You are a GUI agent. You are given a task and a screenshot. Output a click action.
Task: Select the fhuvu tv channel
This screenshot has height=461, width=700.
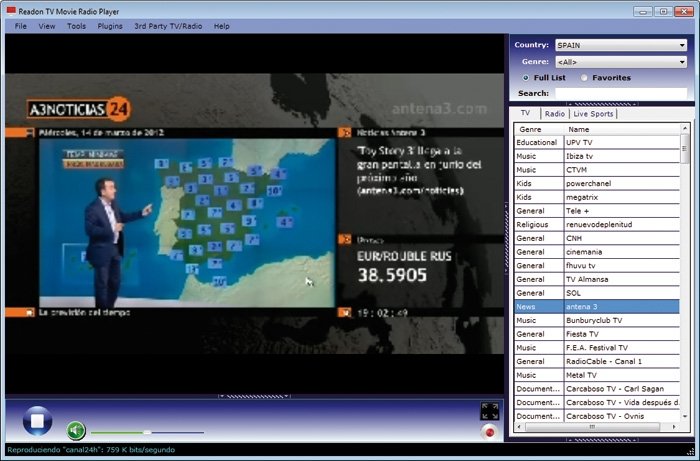[596, 266]
